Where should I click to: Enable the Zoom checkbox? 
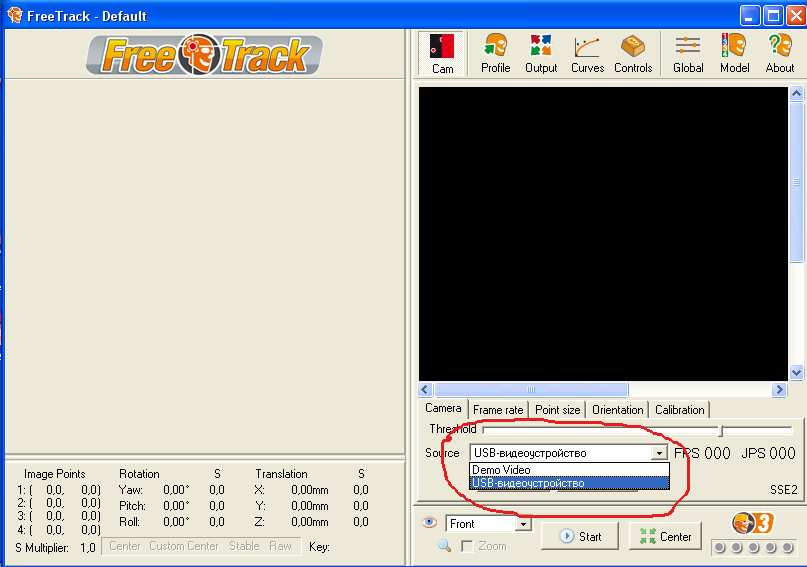(467, 546)
